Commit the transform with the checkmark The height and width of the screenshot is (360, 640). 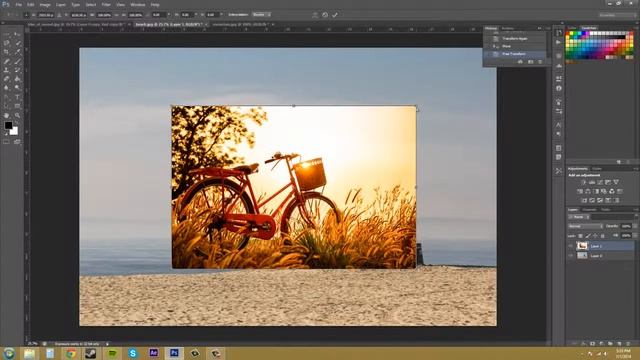335,15
